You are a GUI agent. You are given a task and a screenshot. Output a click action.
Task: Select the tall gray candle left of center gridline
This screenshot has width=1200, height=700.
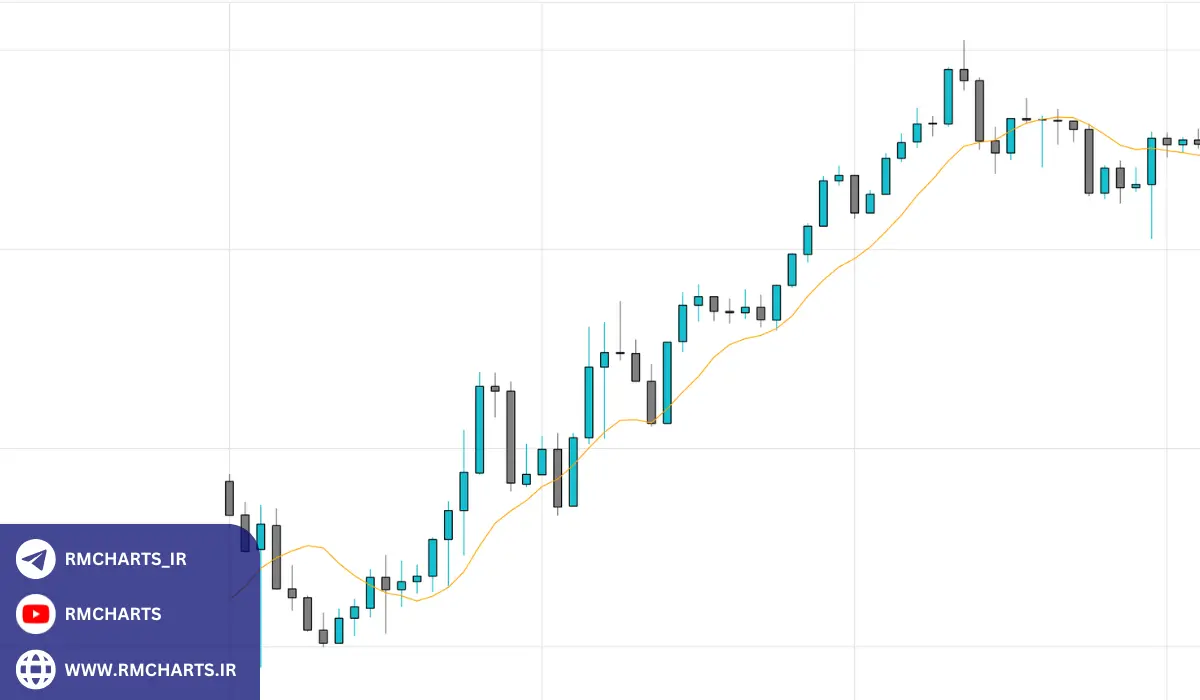point(511,437)
